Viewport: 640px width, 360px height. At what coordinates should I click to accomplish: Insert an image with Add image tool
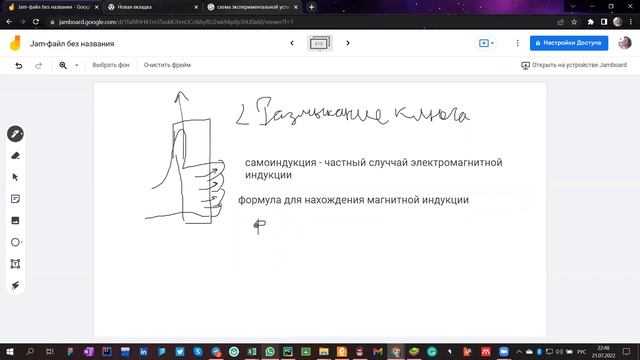pos(15,220)
